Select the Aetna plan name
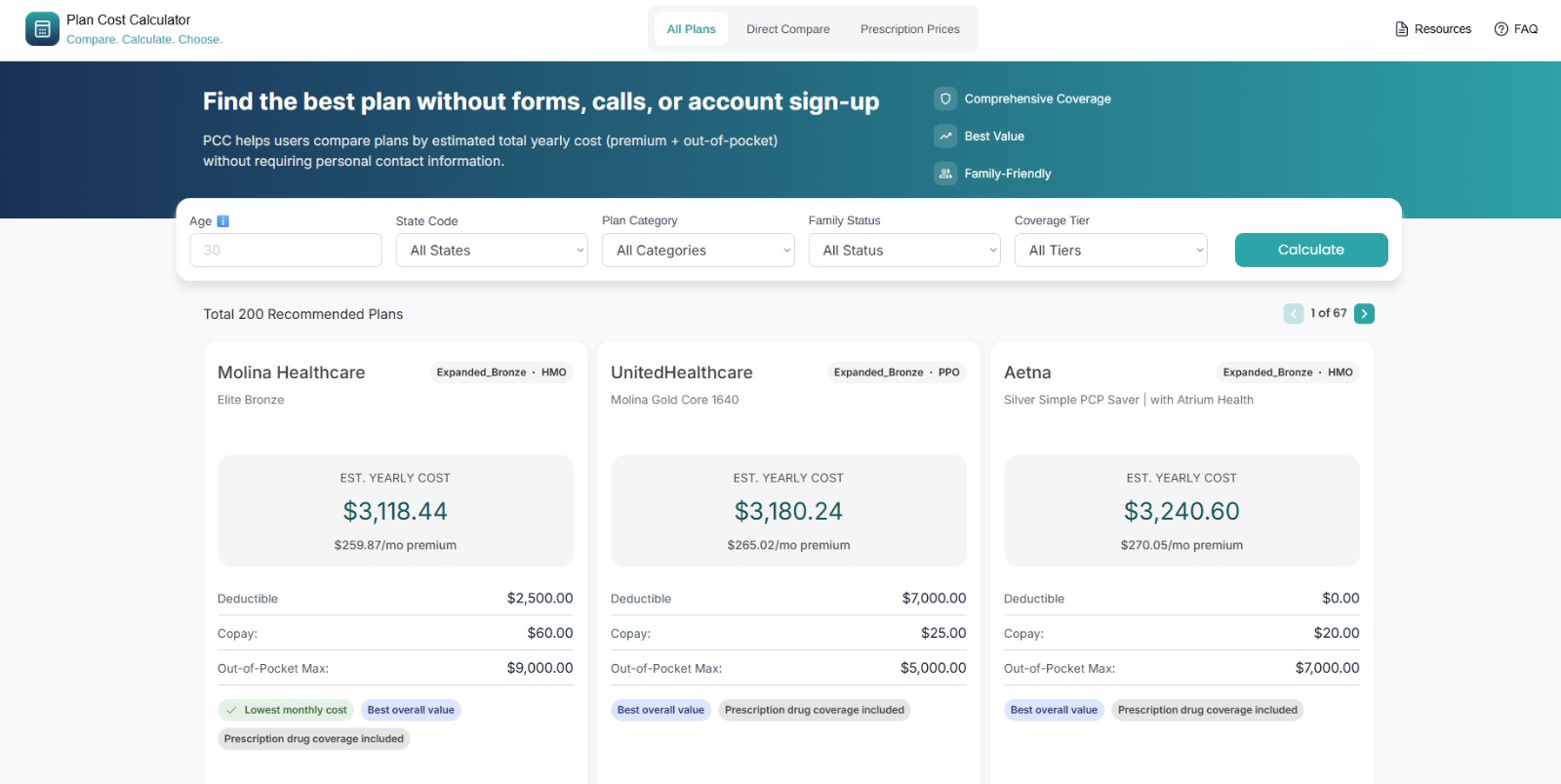Viewport: 1561px width, 784px height. pos(1027,372)
